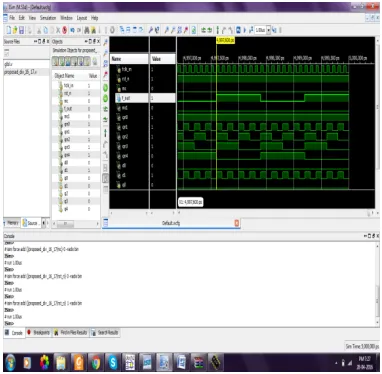
Task: Select glbl.v in Source Files
Action: pyautogui.click(x=8, y=64)
